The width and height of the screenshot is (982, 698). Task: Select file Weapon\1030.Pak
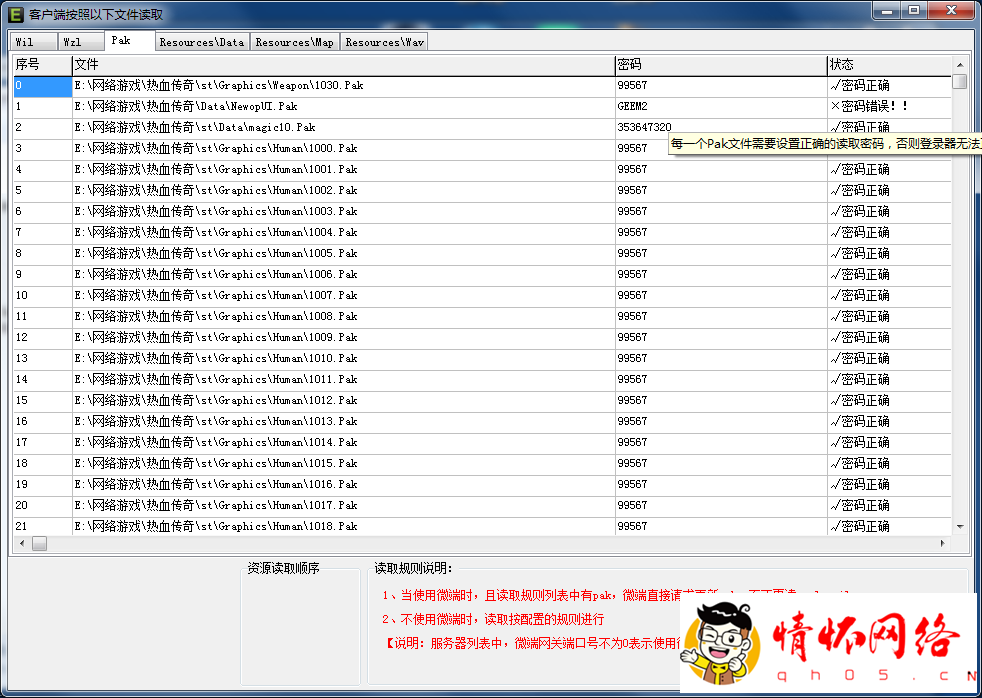344,86
